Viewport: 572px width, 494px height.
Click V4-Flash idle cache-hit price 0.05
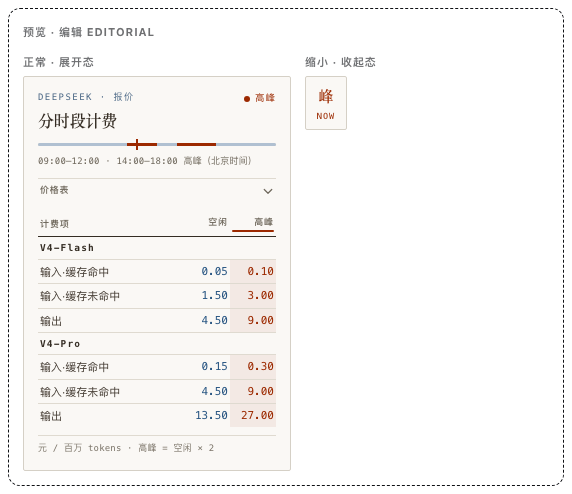coord(214,271)
